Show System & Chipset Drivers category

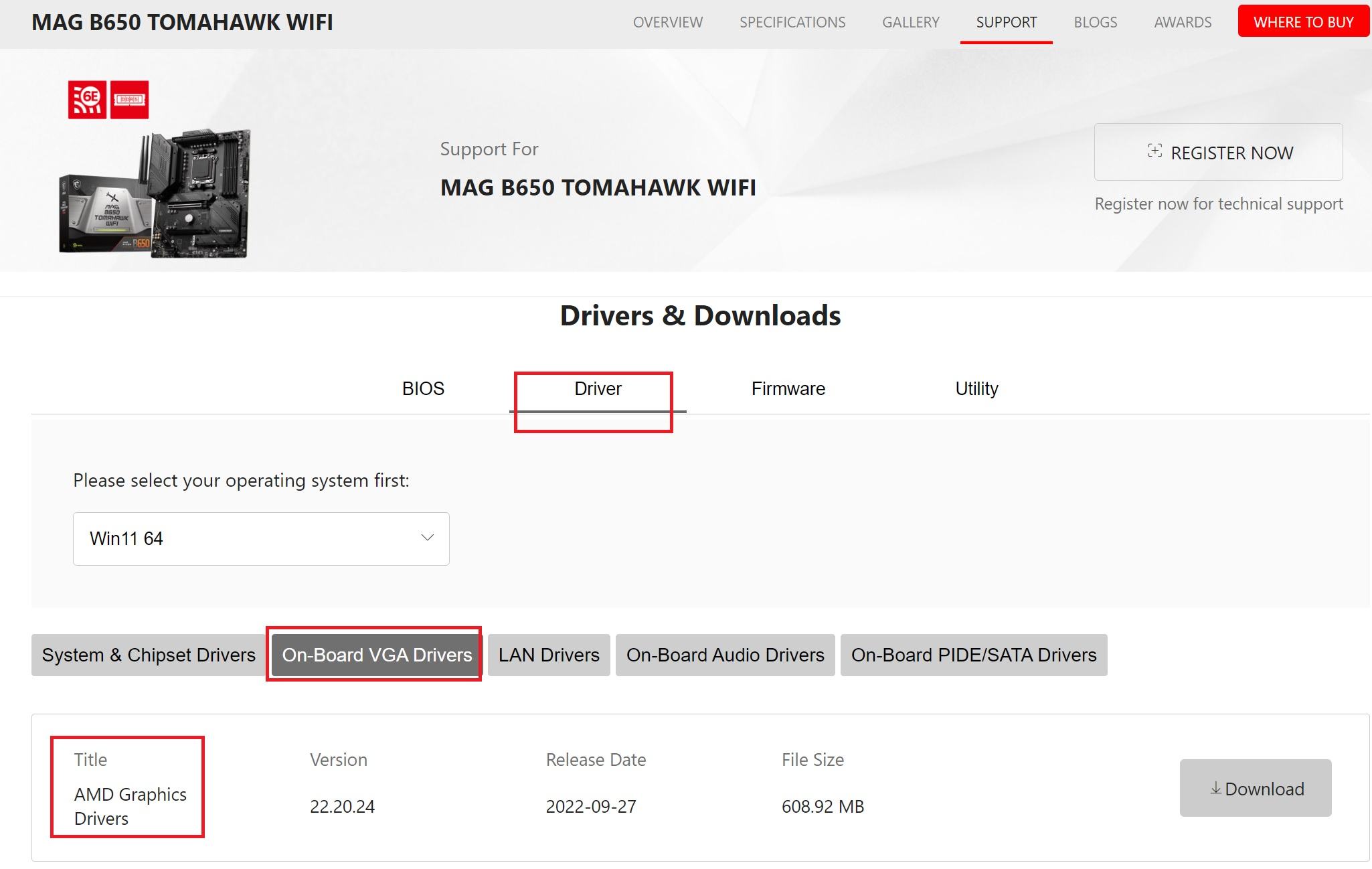point(149,655)
